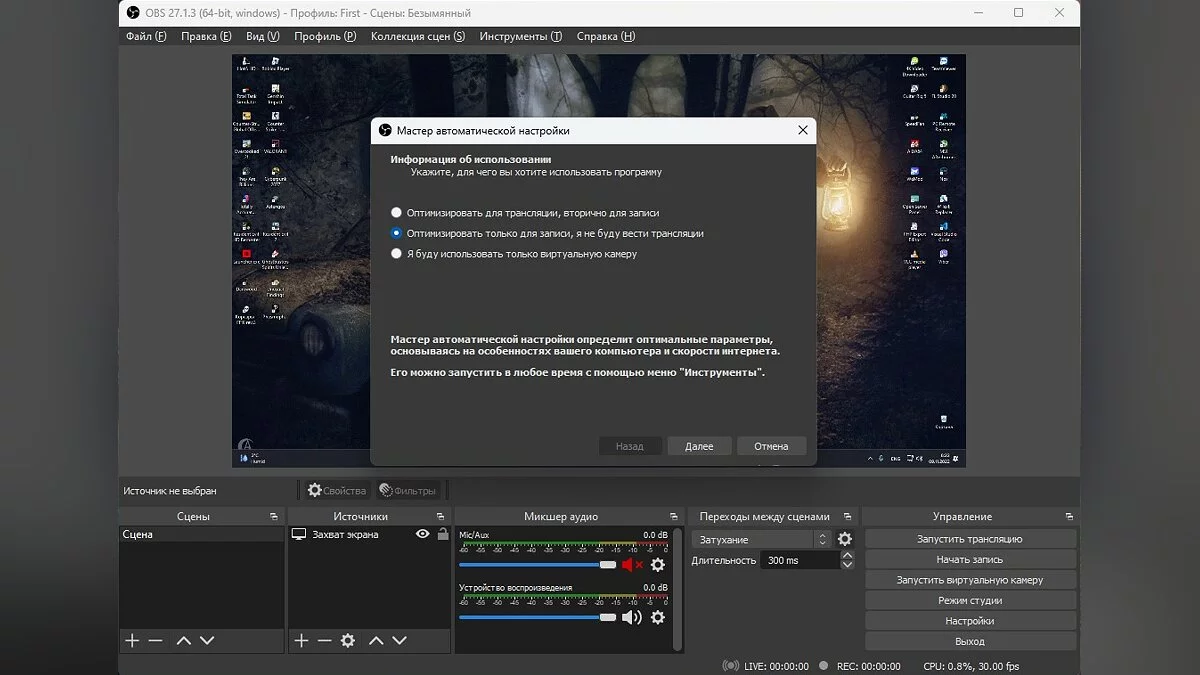Click the OBS logo in the main title bar
The image size is (1200, 675).
pos(133,13)
